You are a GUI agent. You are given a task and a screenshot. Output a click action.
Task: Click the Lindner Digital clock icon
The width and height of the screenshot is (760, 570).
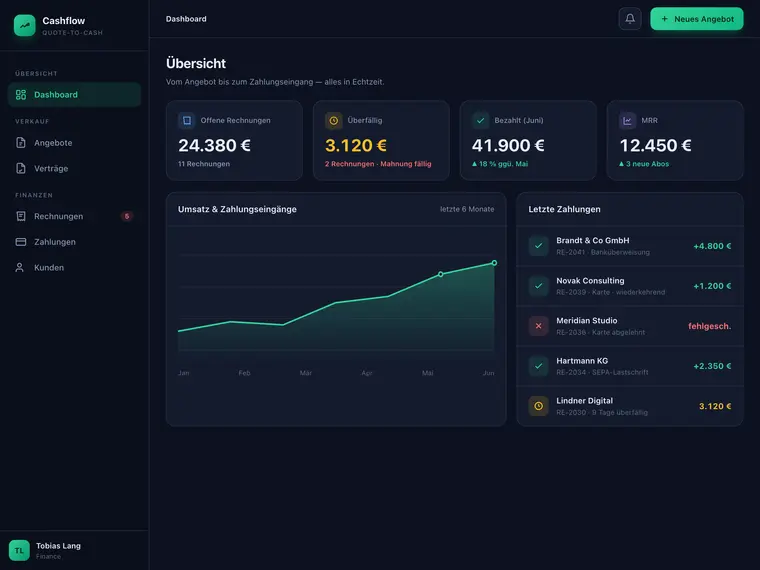tap(538, 406)
